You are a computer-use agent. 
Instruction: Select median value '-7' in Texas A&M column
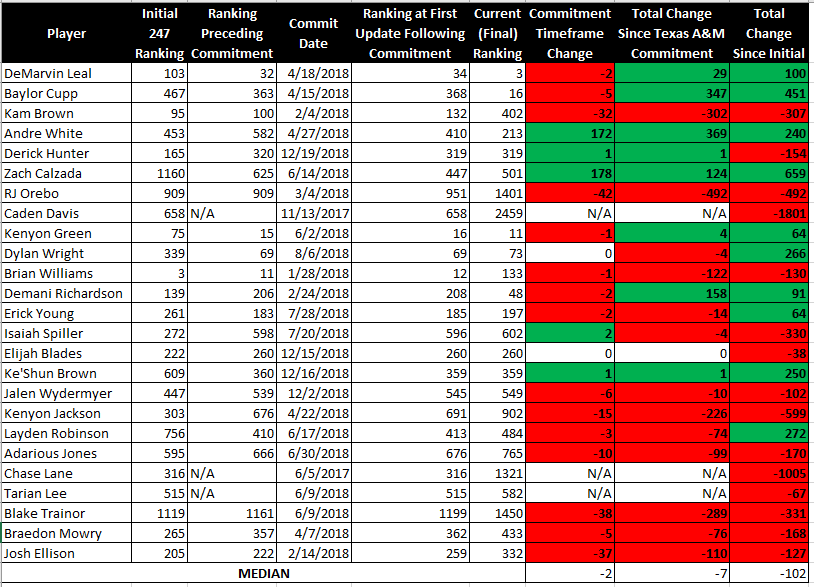[x=672, y=574]
